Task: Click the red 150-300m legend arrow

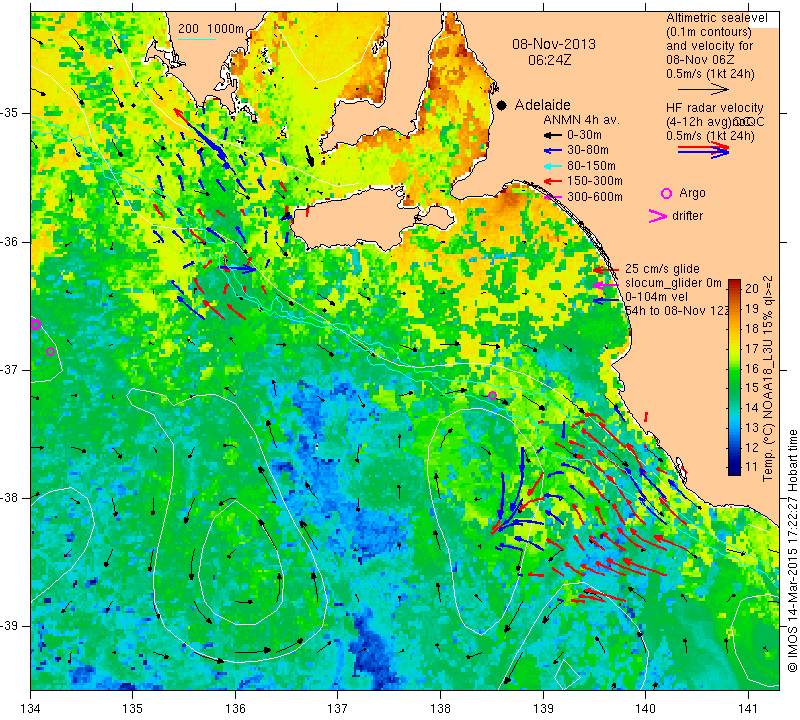Action: tap(553, 181)
